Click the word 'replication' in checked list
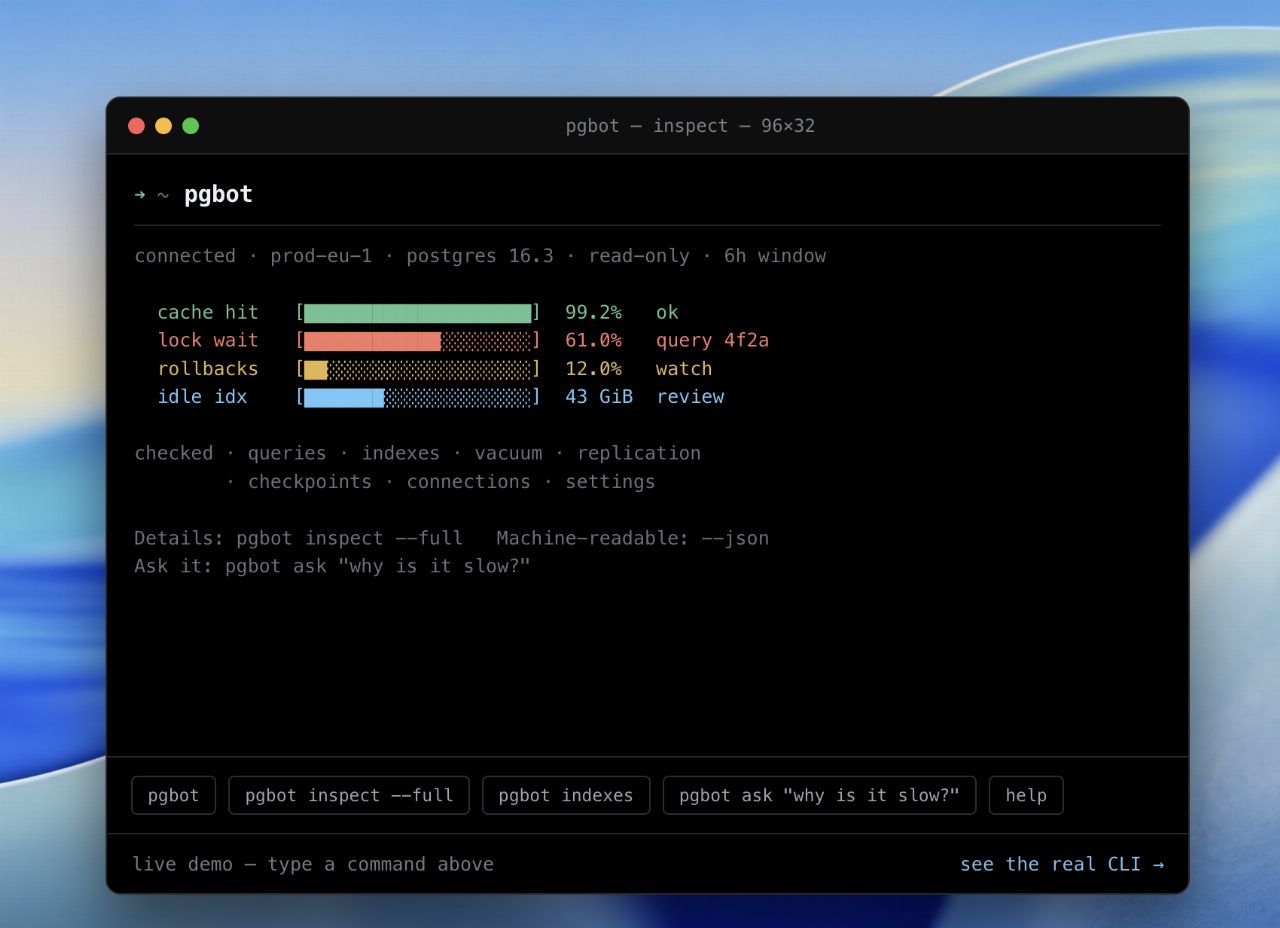Screen dimensions: 1280x928 tap(639, 453)
